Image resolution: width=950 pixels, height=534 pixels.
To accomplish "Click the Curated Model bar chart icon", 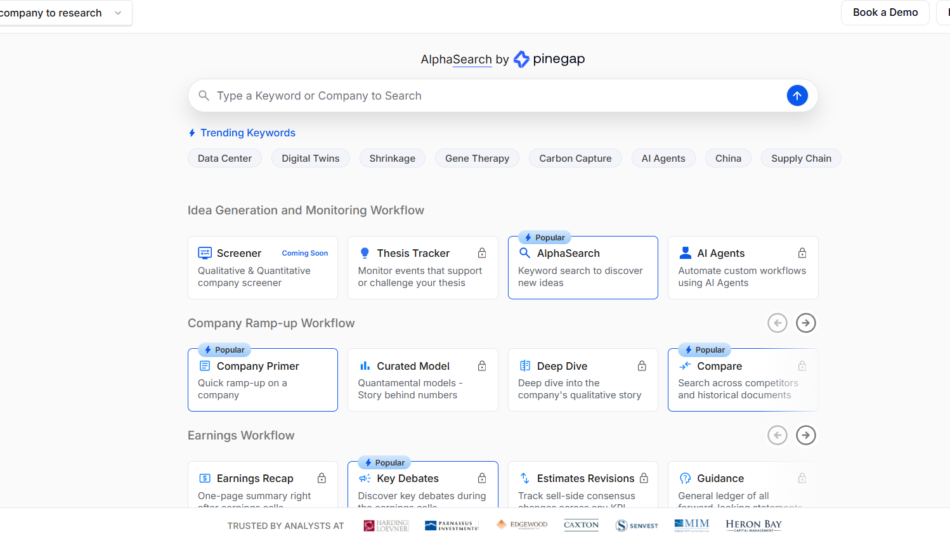I will 365,367.
